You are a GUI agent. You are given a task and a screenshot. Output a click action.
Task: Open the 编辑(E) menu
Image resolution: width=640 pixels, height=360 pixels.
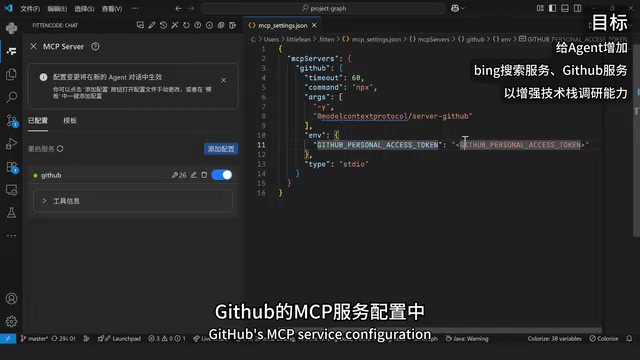click(57, 9)
